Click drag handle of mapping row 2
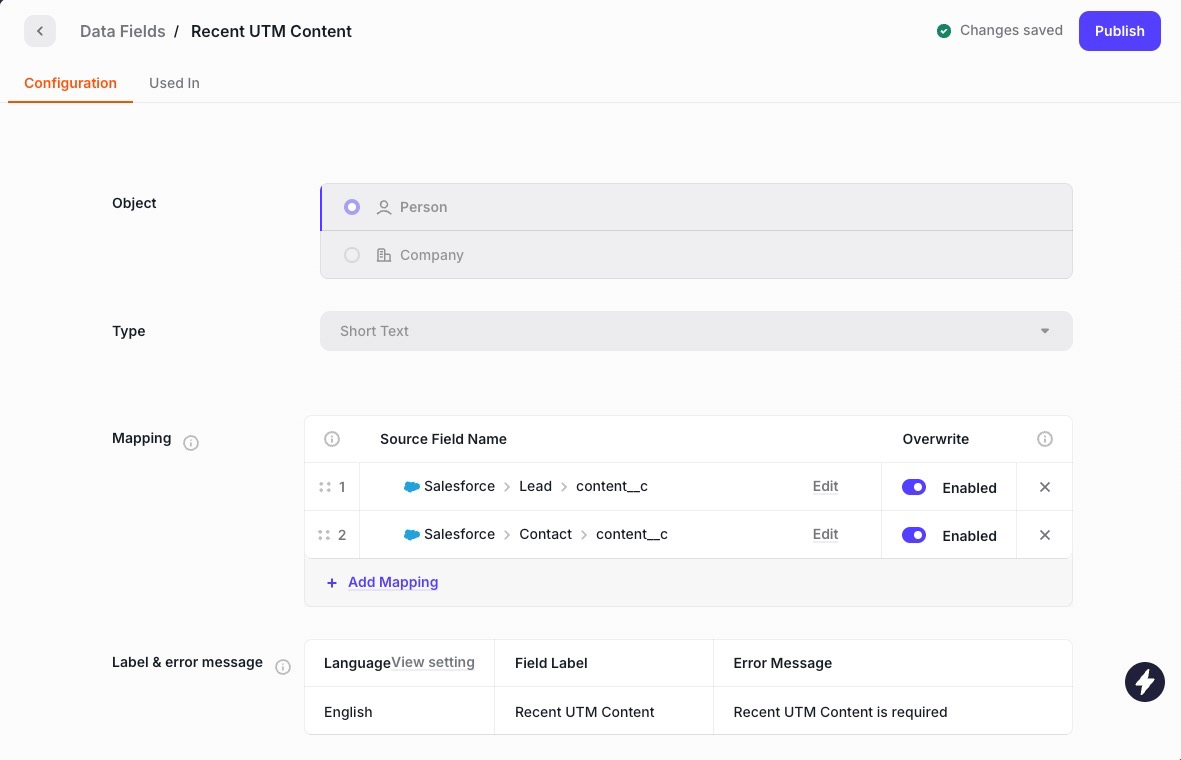Image resolution: width=1181 pixels, height=760 pixels. 324,535
